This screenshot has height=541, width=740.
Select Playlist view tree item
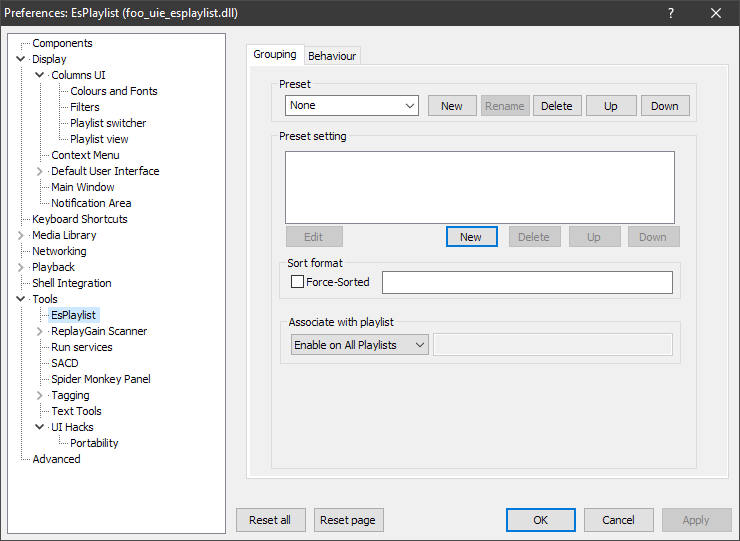click(x=99, y=139)
